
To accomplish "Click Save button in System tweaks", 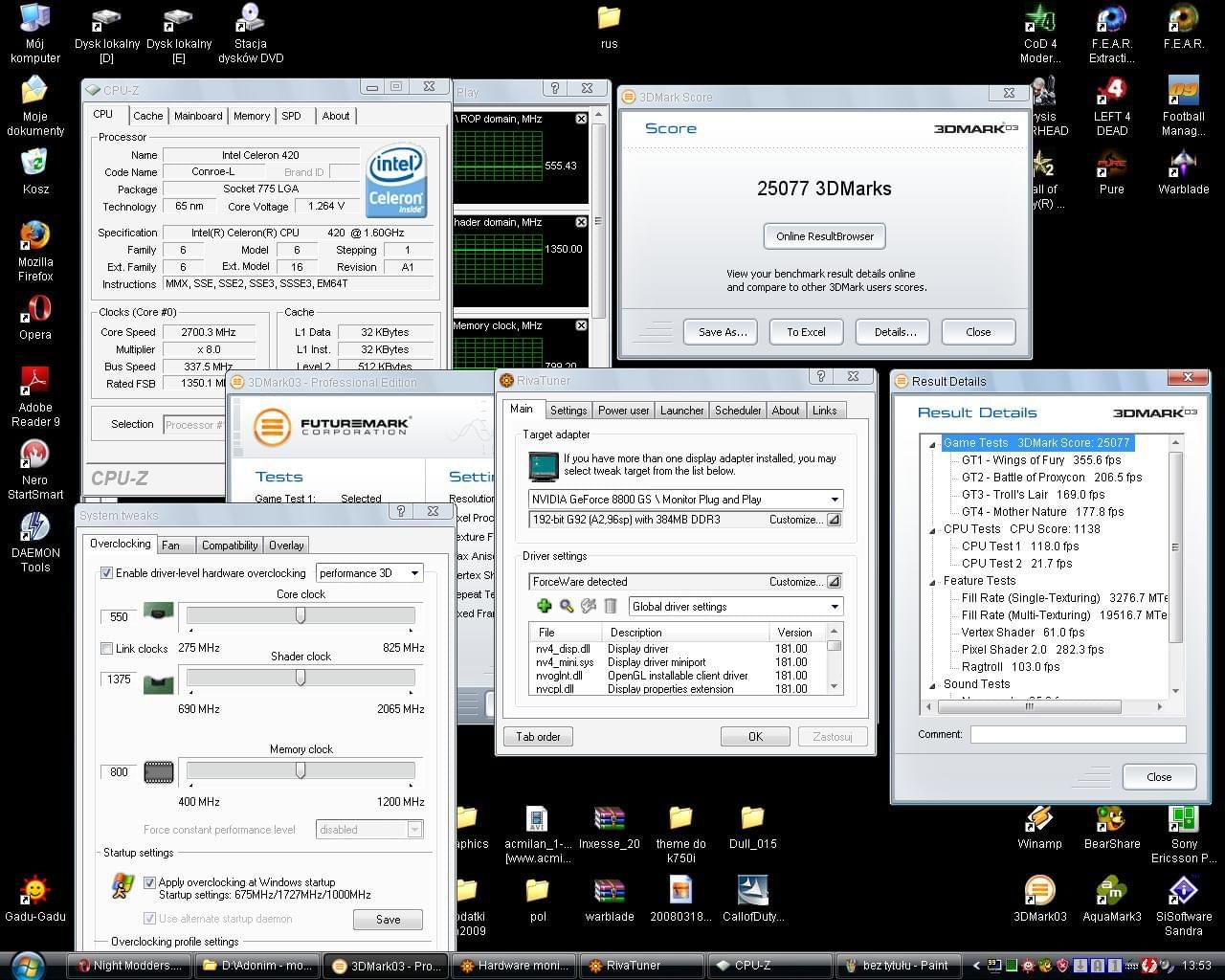I will click(388, 920).
